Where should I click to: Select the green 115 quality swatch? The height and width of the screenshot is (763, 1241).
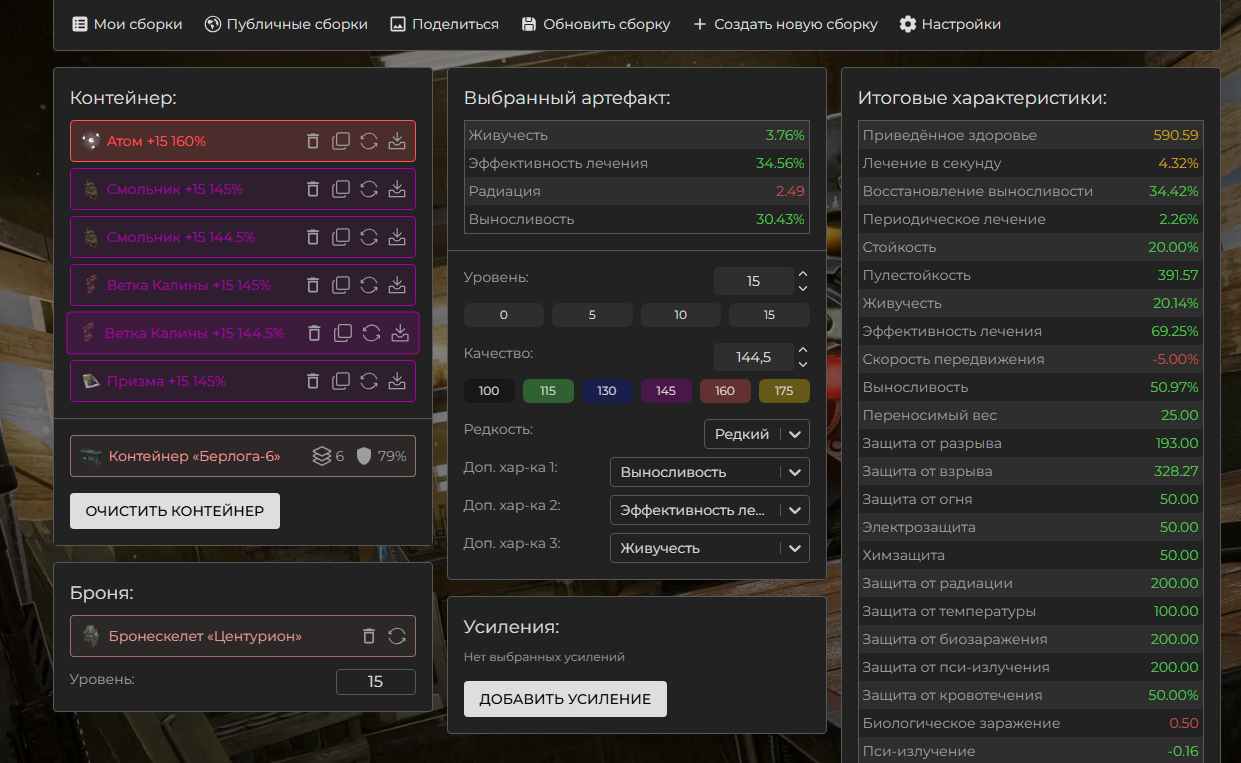(548, 391)
